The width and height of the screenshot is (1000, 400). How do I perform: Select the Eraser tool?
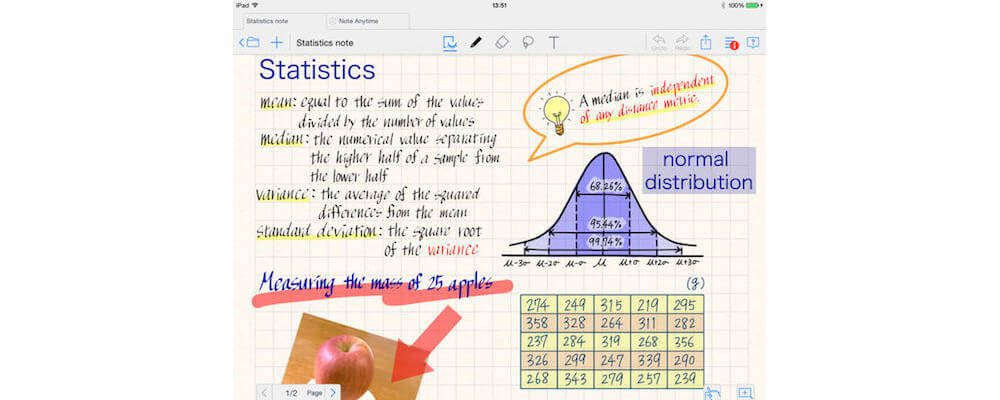502,43
